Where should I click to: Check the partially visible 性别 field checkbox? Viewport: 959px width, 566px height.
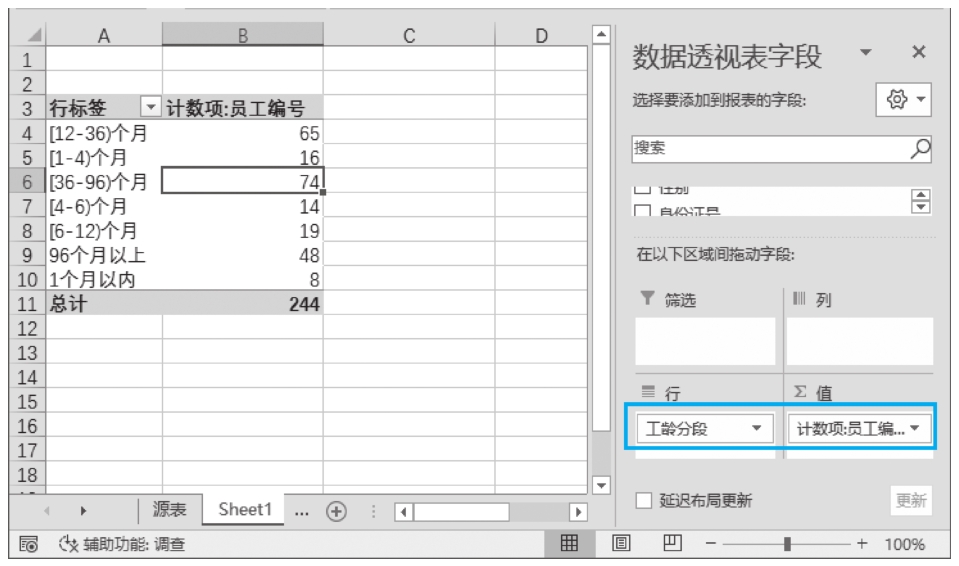click(642, 189)
